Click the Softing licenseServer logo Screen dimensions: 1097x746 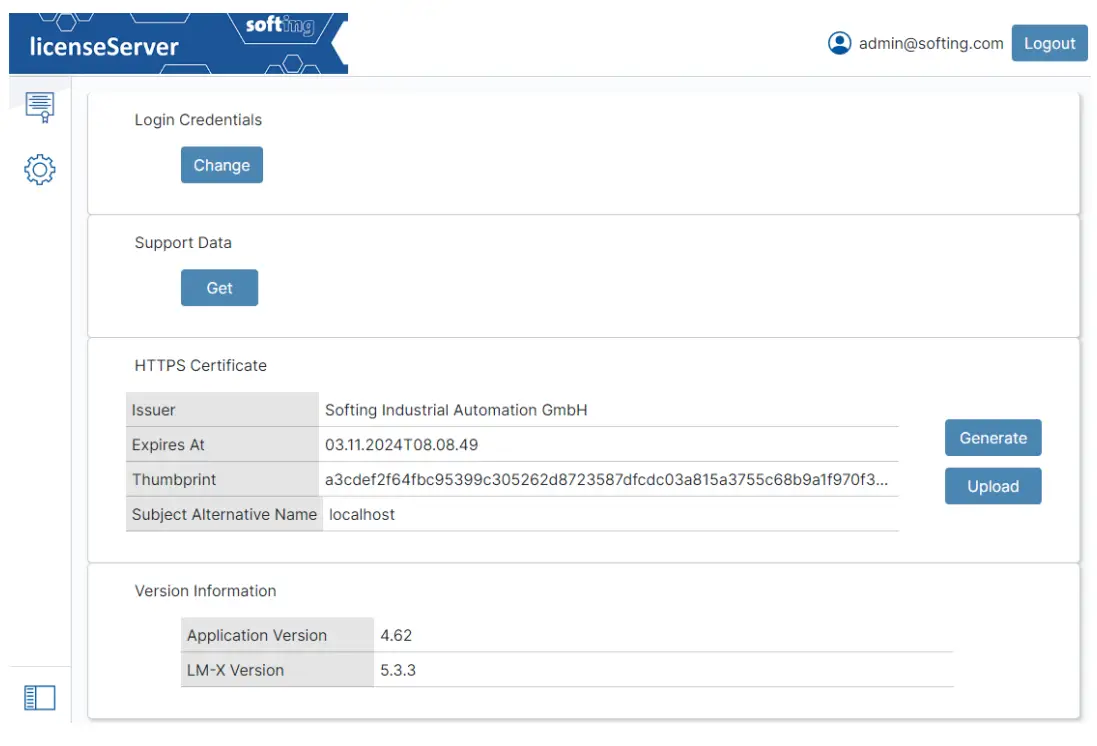click(178, 43)
